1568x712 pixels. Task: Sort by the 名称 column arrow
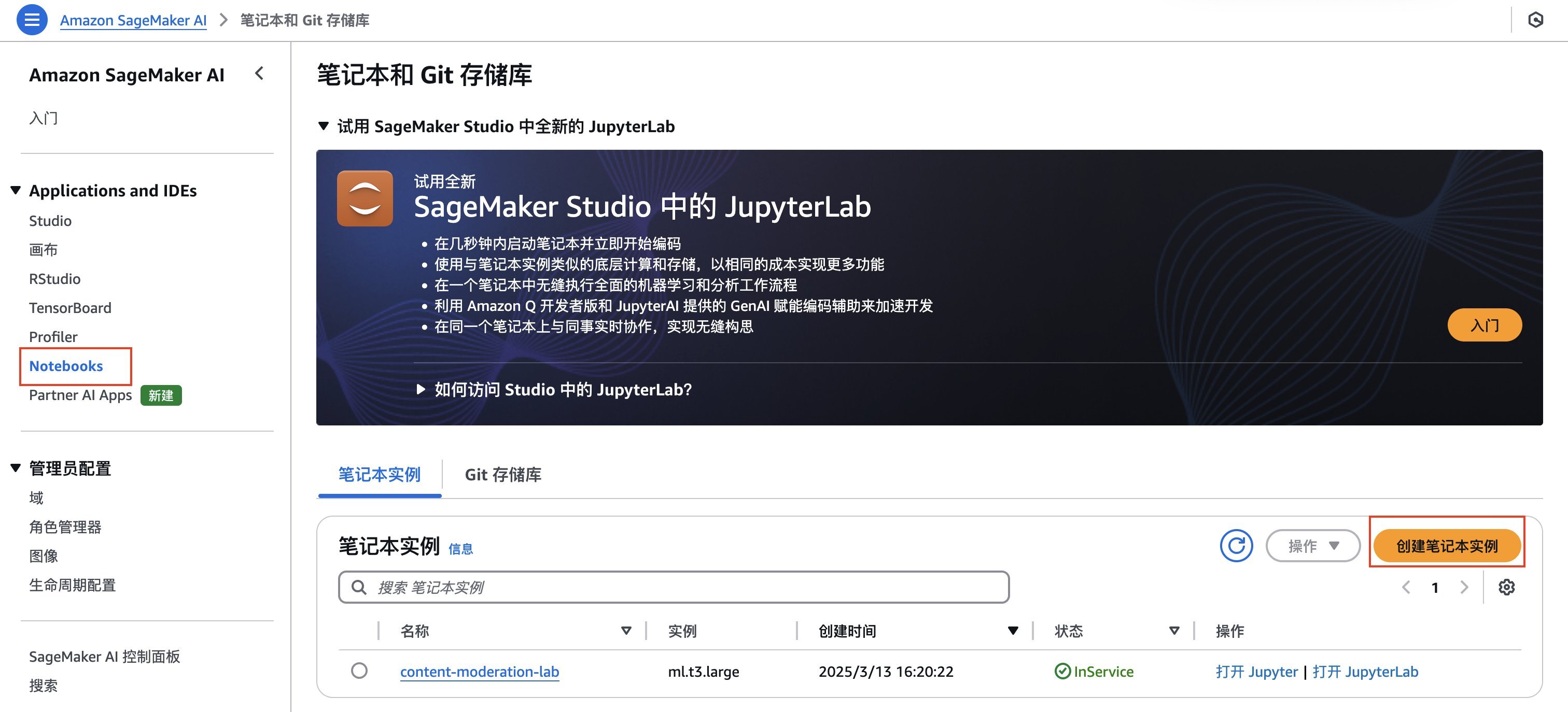626,631
